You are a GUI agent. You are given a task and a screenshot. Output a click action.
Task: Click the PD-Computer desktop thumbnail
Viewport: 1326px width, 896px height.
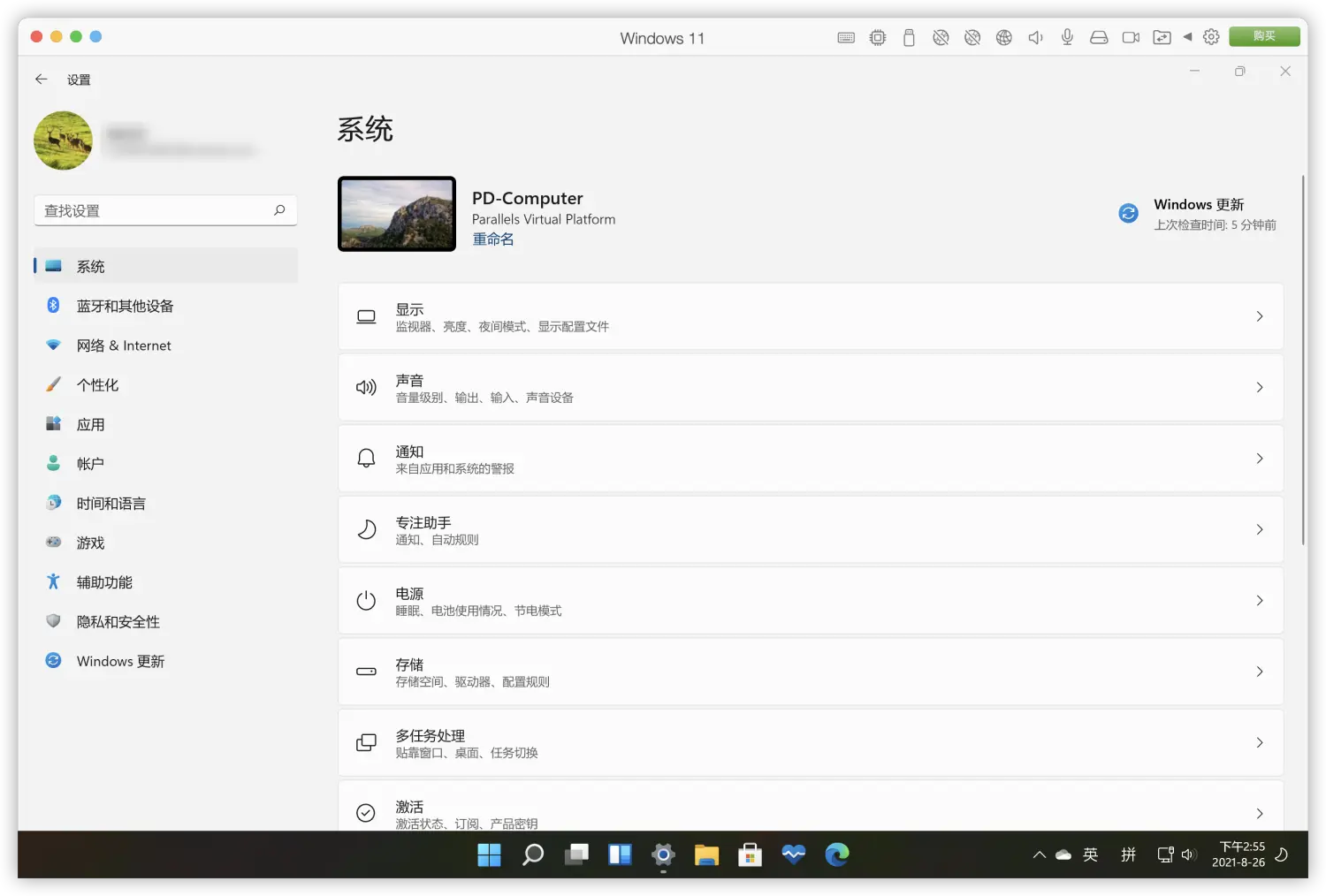pyautogui.click(x=397, y=214)
